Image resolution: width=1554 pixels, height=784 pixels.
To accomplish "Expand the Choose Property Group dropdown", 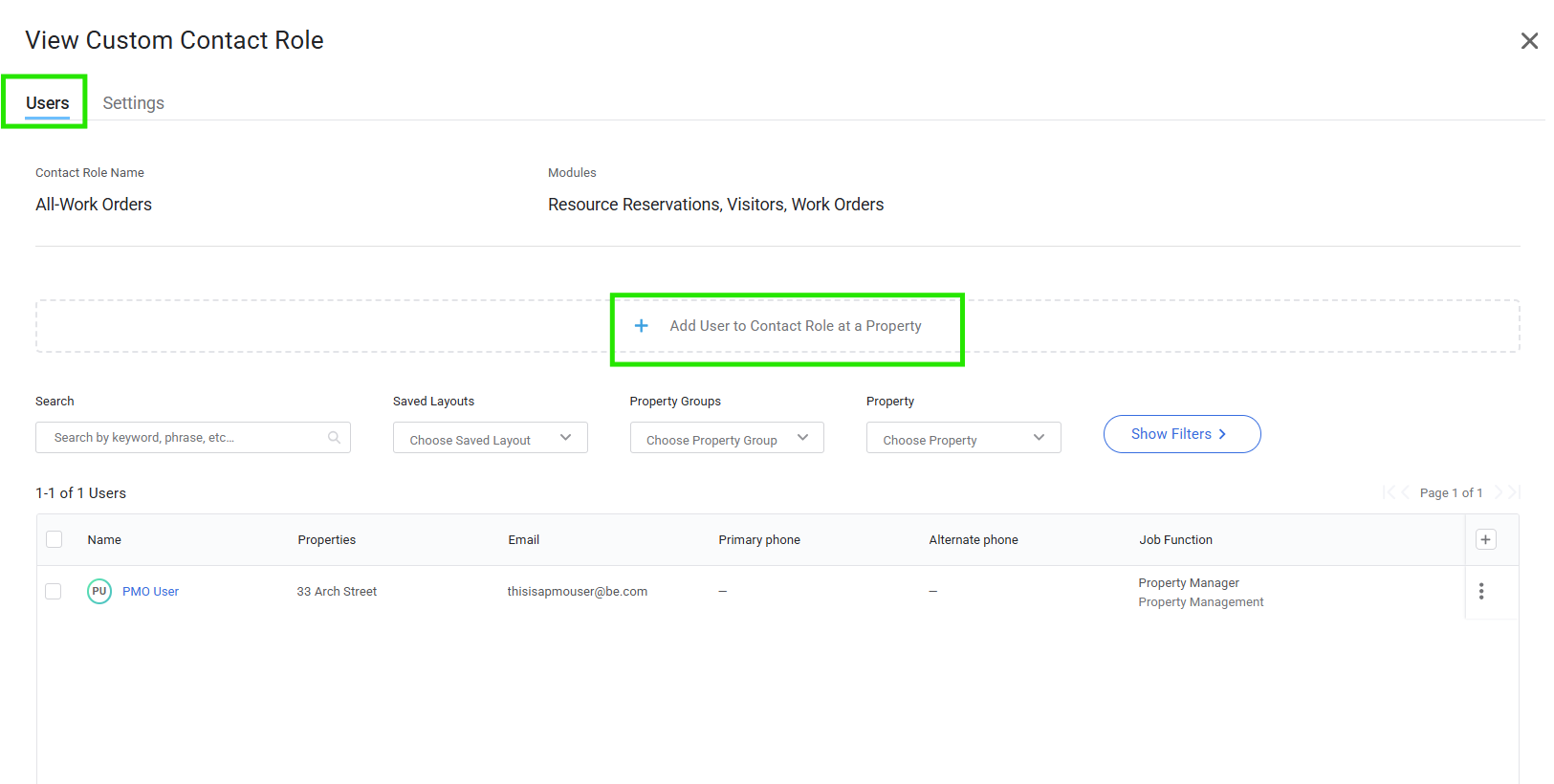I will (x=727, y=438).
